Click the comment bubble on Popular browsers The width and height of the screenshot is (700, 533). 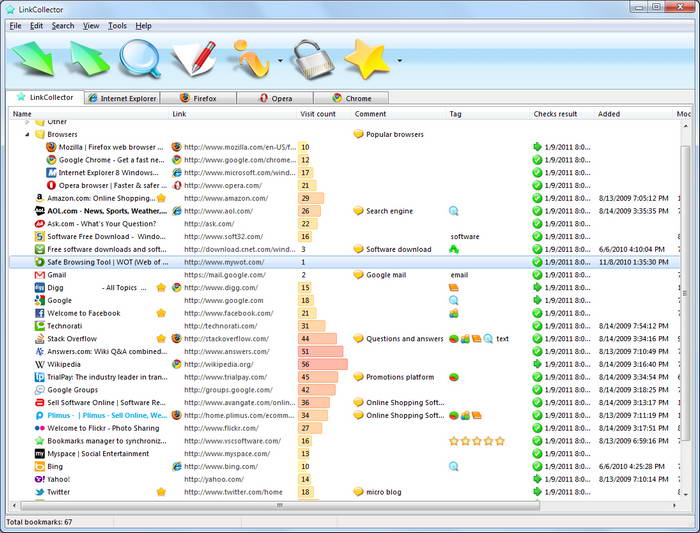point(358,134)
